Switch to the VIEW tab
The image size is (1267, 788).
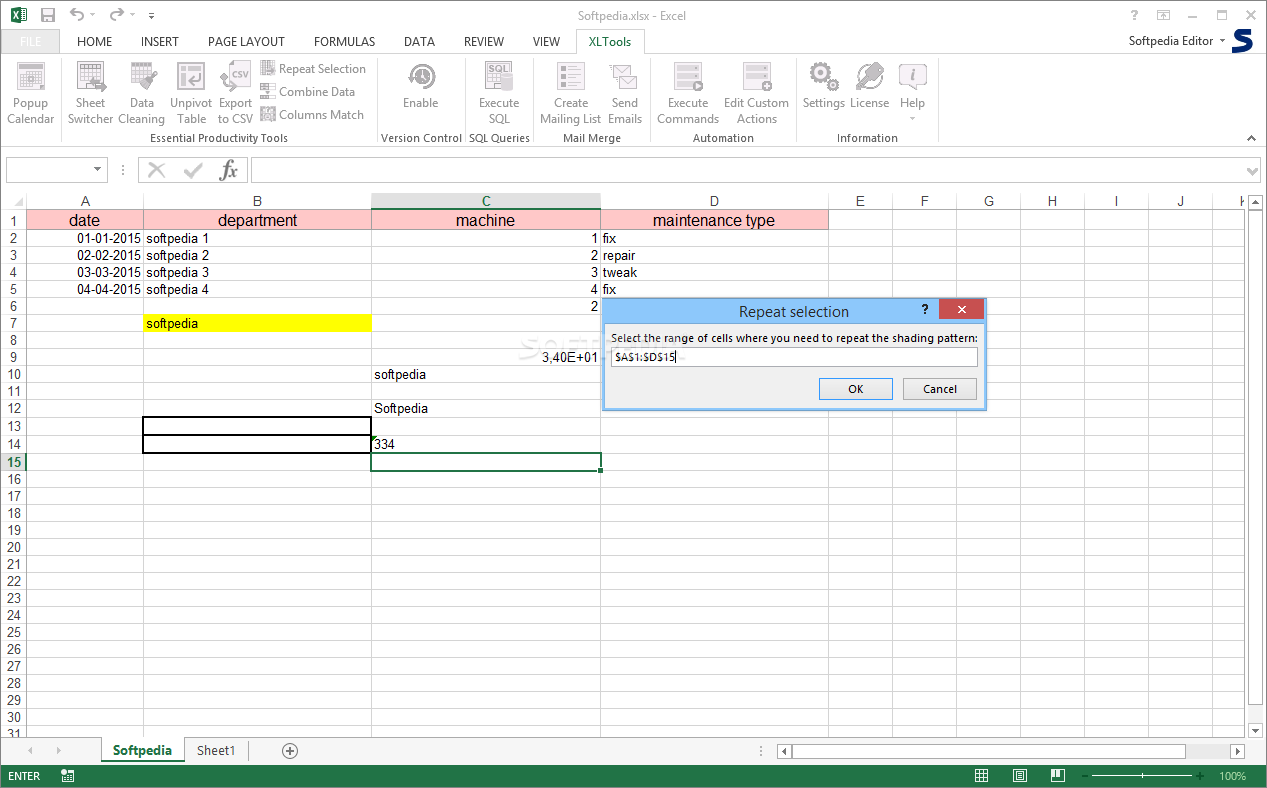point(546,42)
